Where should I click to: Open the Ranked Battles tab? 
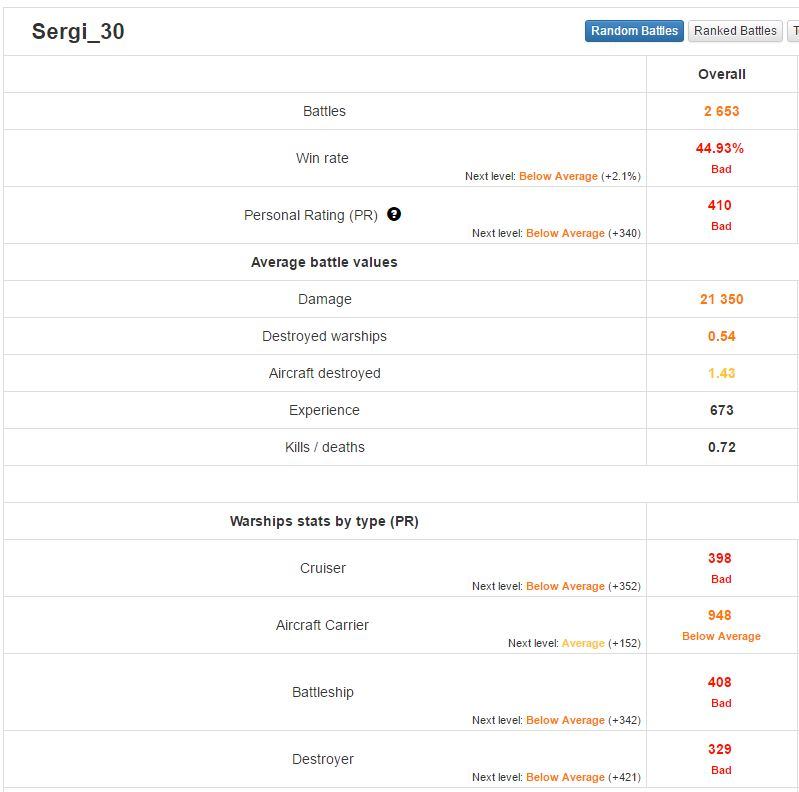pyautogui.click(x=735, y=31)
